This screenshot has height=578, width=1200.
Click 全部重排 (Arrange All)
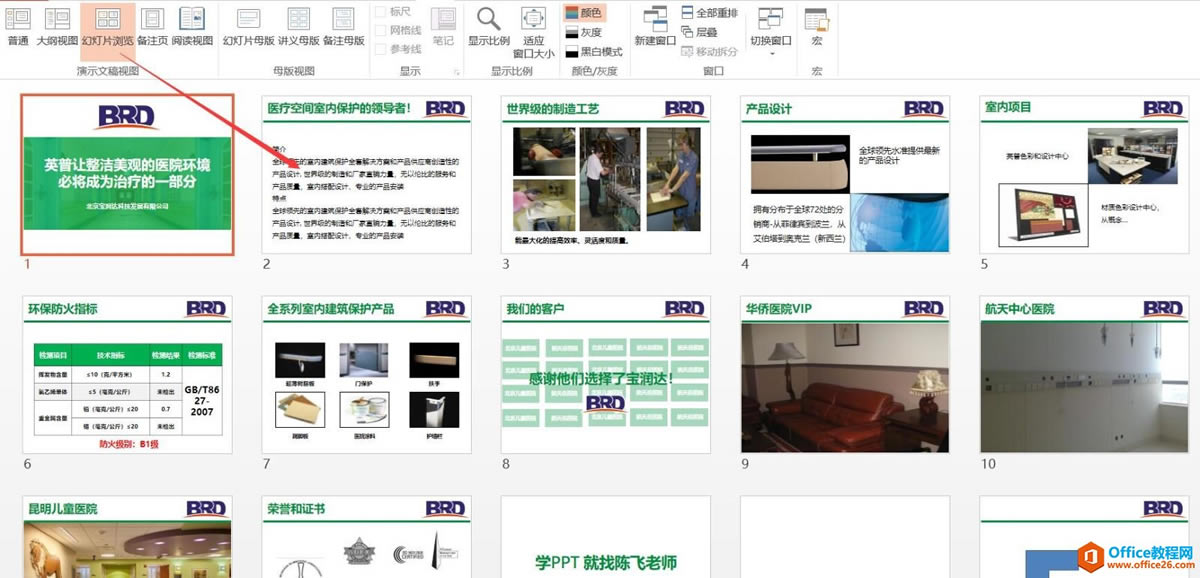click(x=713, y=11)
